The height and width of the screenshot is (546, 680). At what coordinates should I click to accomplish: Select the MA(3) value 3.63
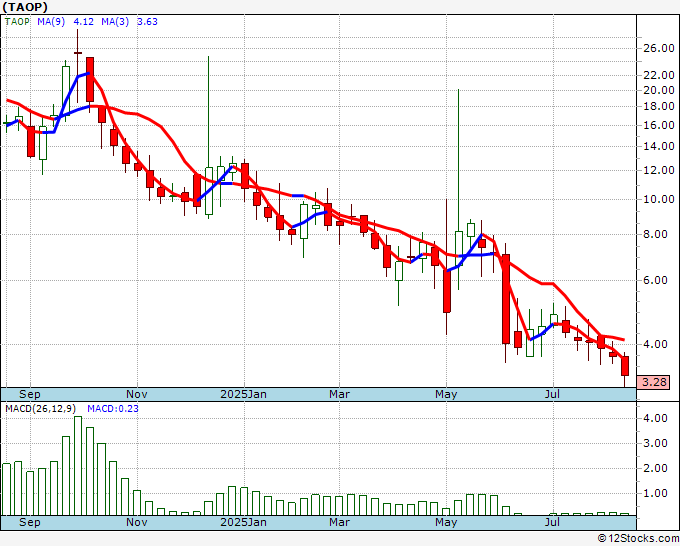point(147,22)
